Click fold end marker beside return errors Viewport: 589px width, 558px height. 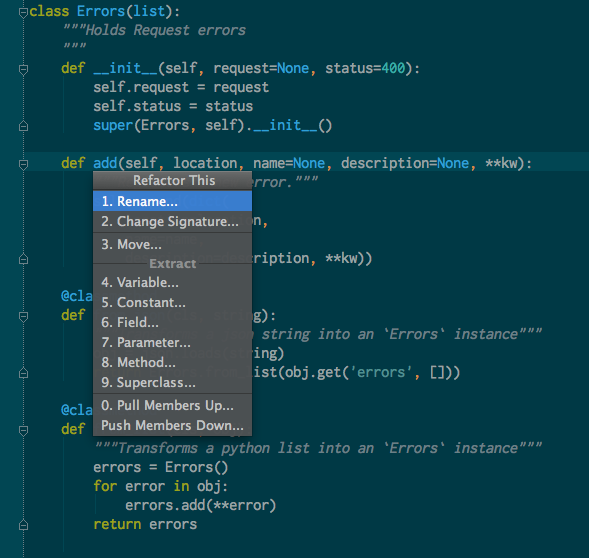(23, 525)
